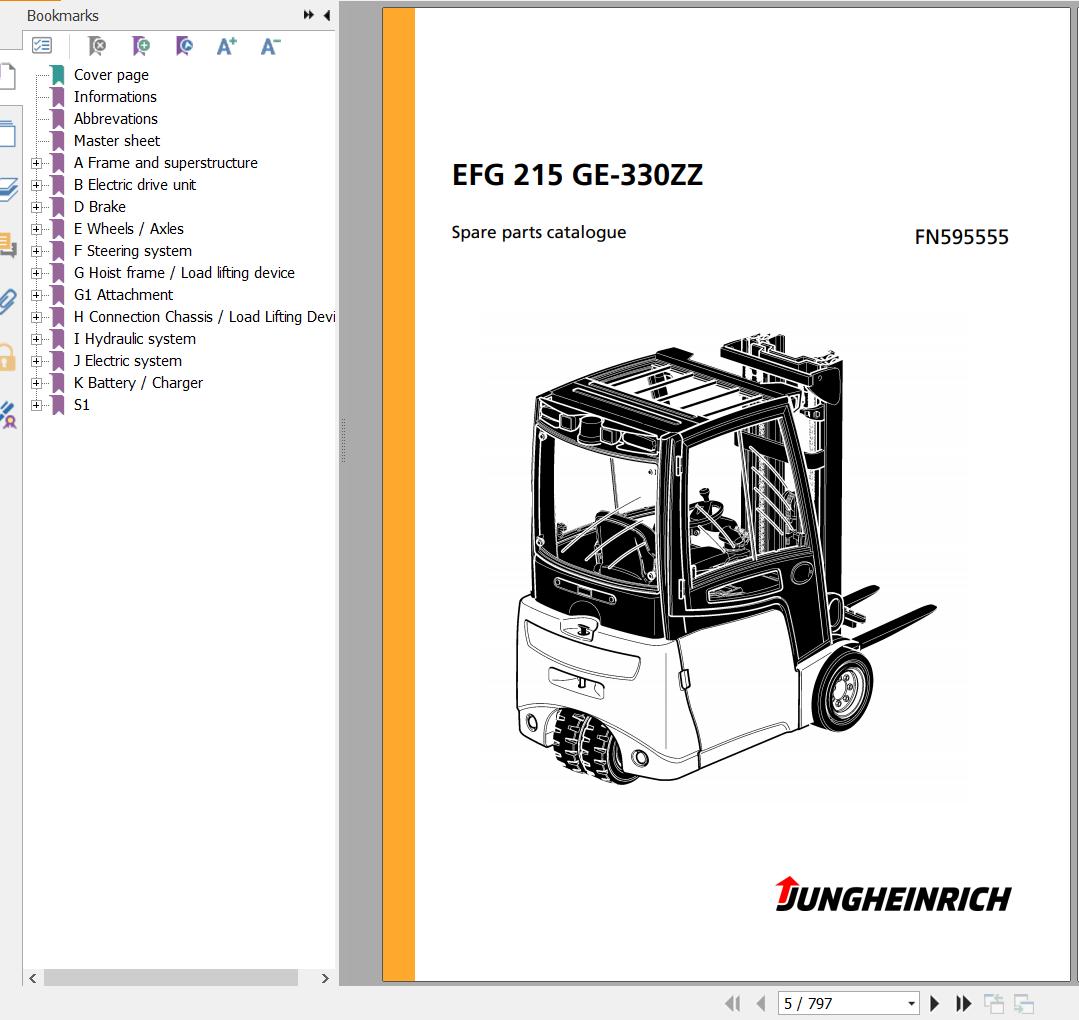
Task: Click the delete bookmark icon
Action: (x=97, y=46)
